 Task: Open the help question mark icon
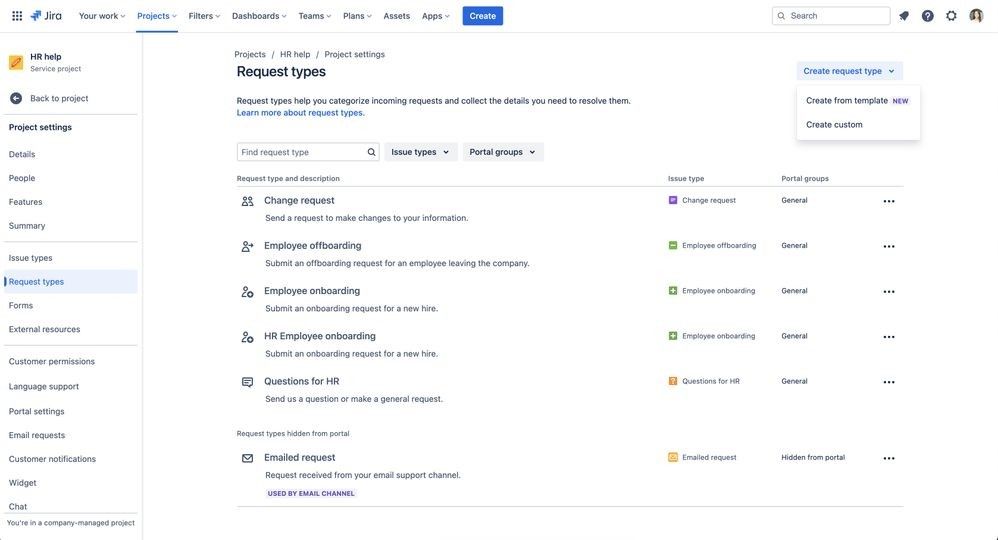coord(927,16)
